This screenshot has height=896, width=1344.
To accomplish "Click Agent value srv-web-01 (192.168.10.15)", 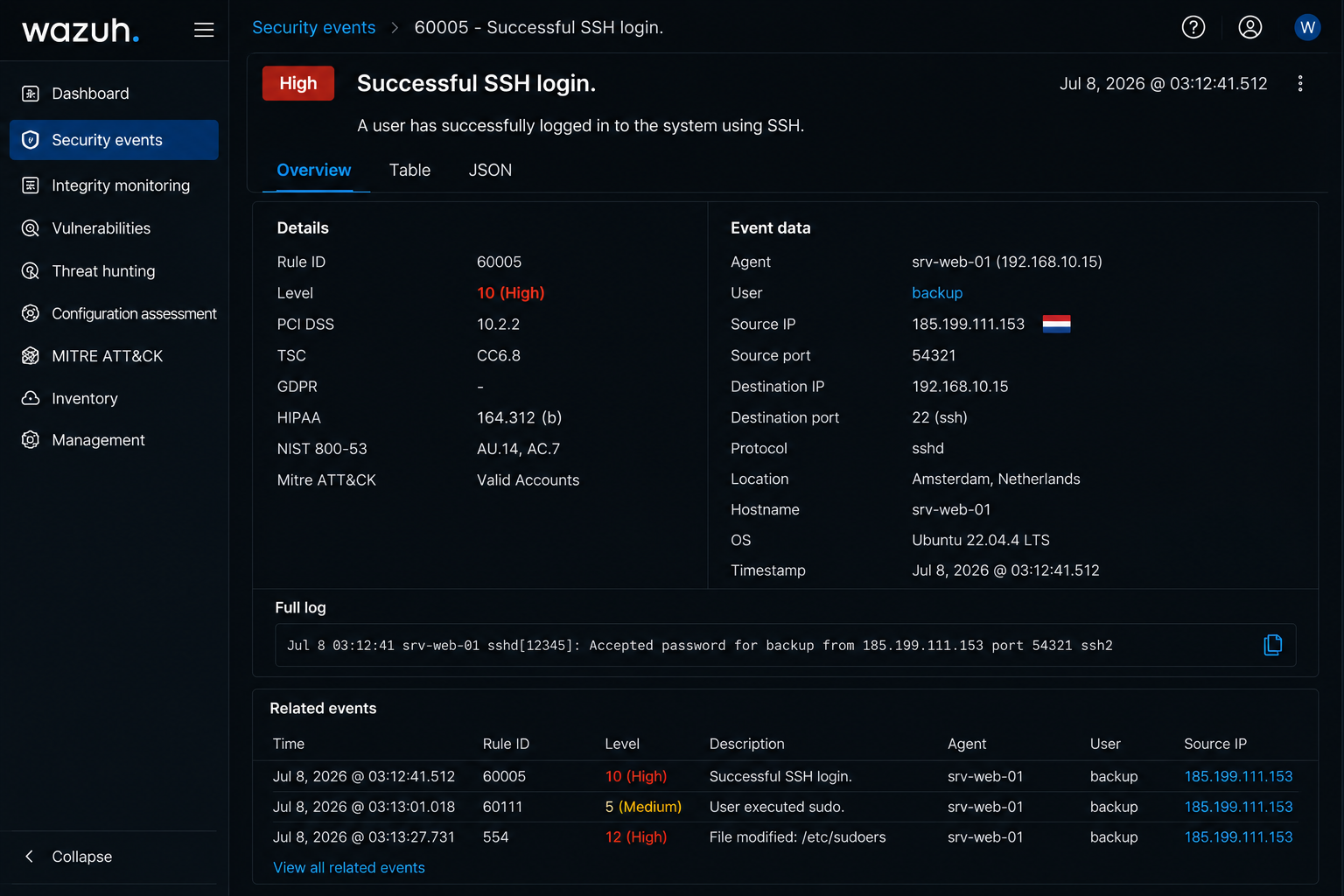I will click(1007, 262).
